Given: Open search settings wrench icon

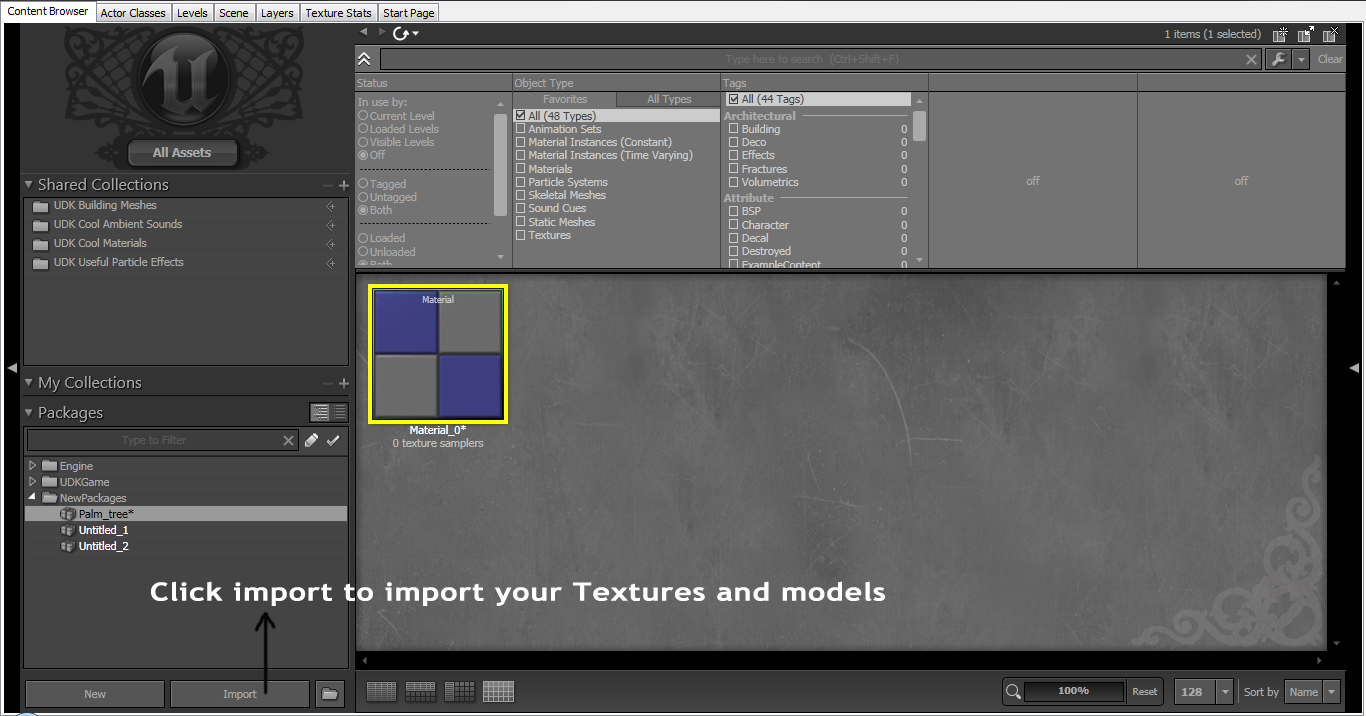Looking at the screenshot, I should [1277, 60].
